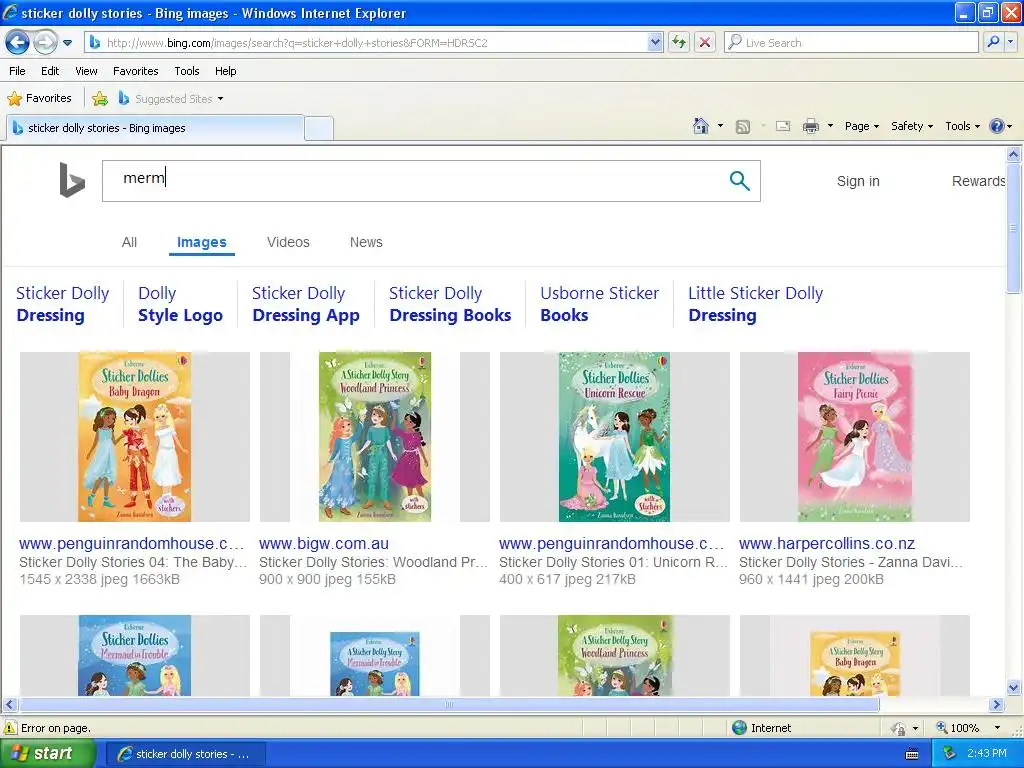Switch to the Videos tab
Screen dimensions: 1024x768
point(288,242)
